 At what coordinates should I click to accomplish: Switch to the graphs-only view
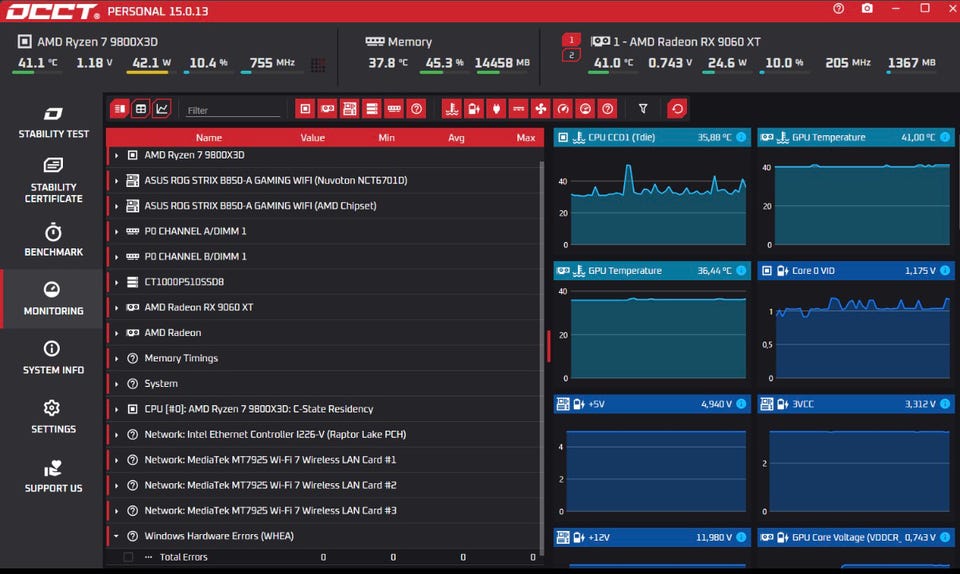(x=162, y=109)
